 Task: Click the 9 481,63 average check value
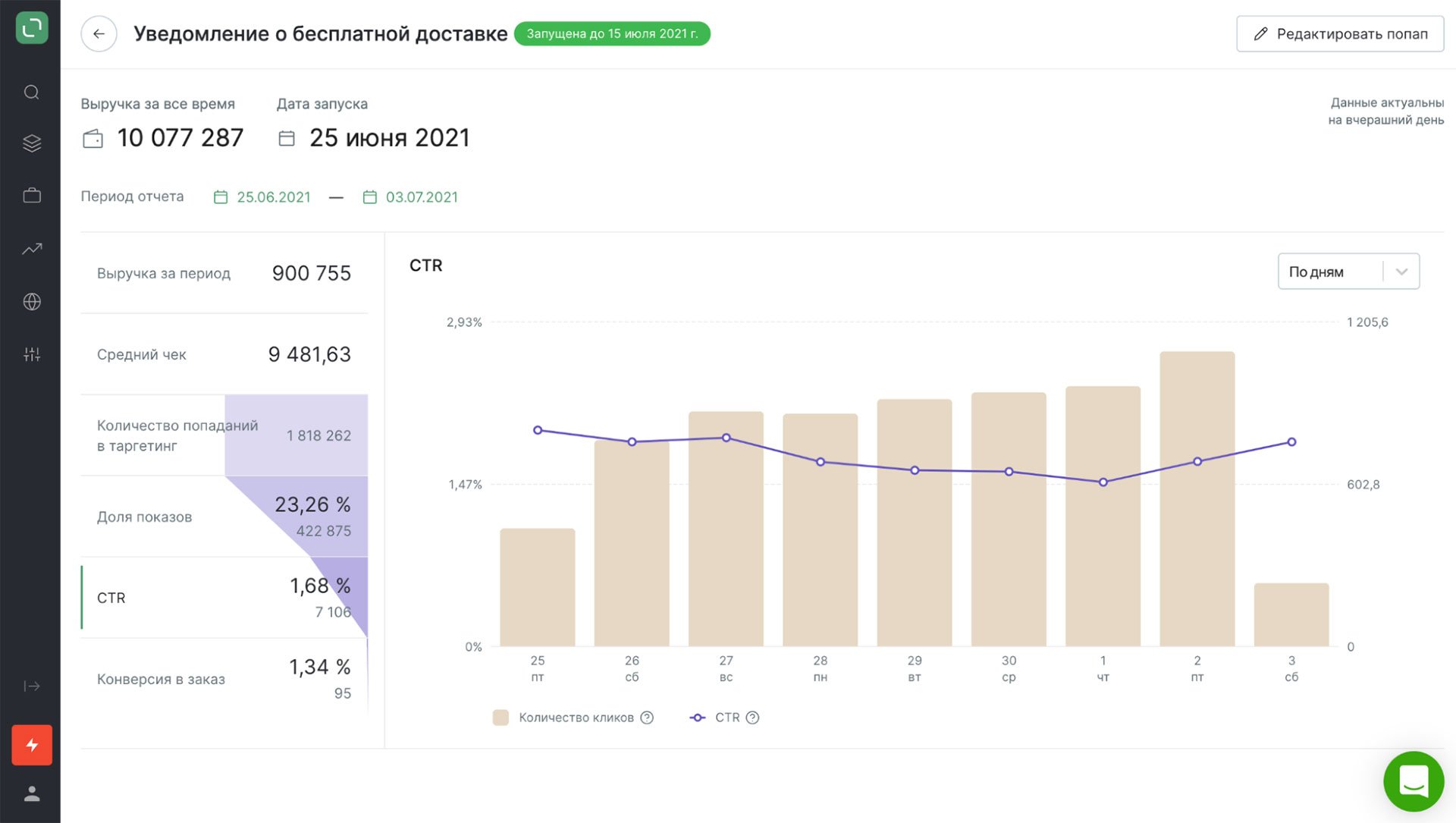click(x=309, y=354)
